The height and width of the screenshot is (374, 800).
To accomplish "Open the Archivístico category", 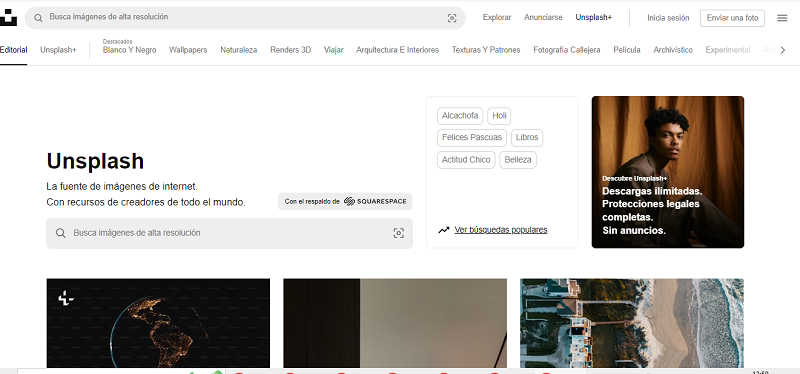I will [x=673, y=50].
